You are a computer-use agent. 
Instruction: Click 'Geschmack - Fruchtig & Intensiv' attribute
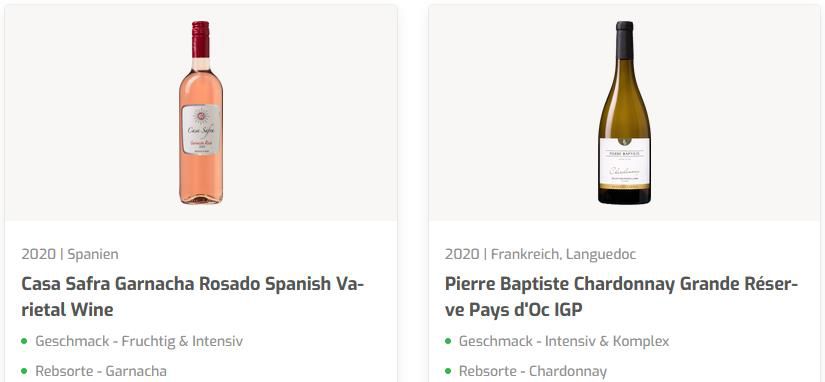139,341
